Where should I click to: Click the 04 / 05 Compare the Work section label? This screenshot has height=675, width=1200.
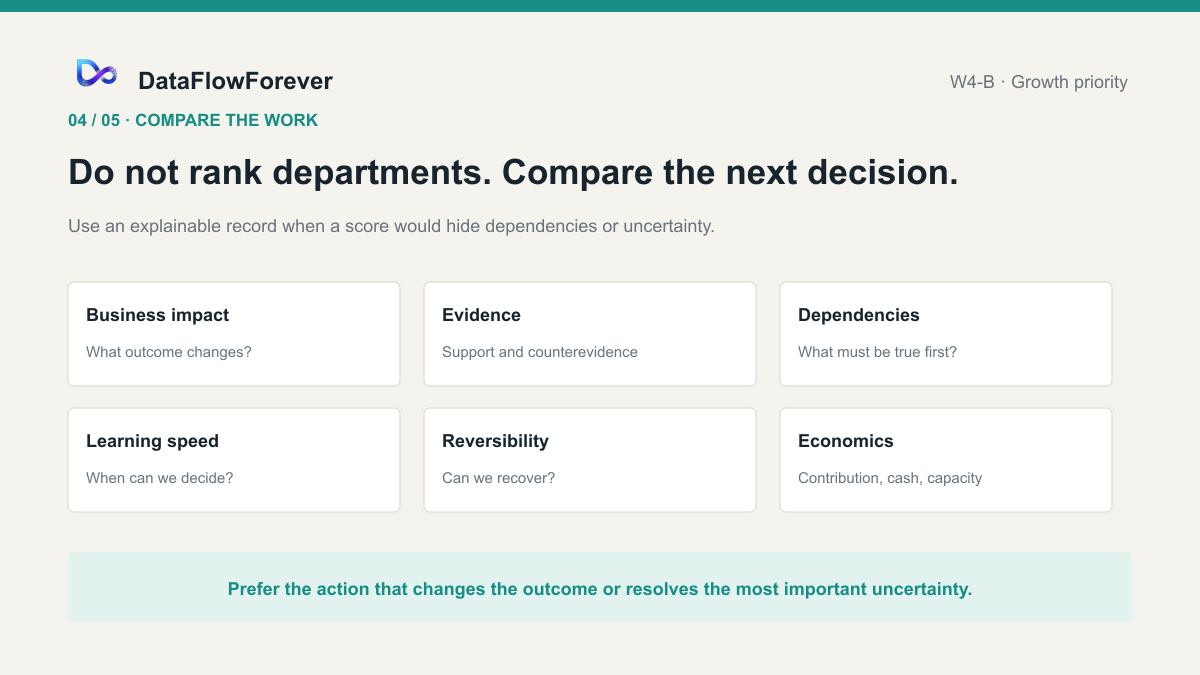pyautogui.click(x=193, y=120)
